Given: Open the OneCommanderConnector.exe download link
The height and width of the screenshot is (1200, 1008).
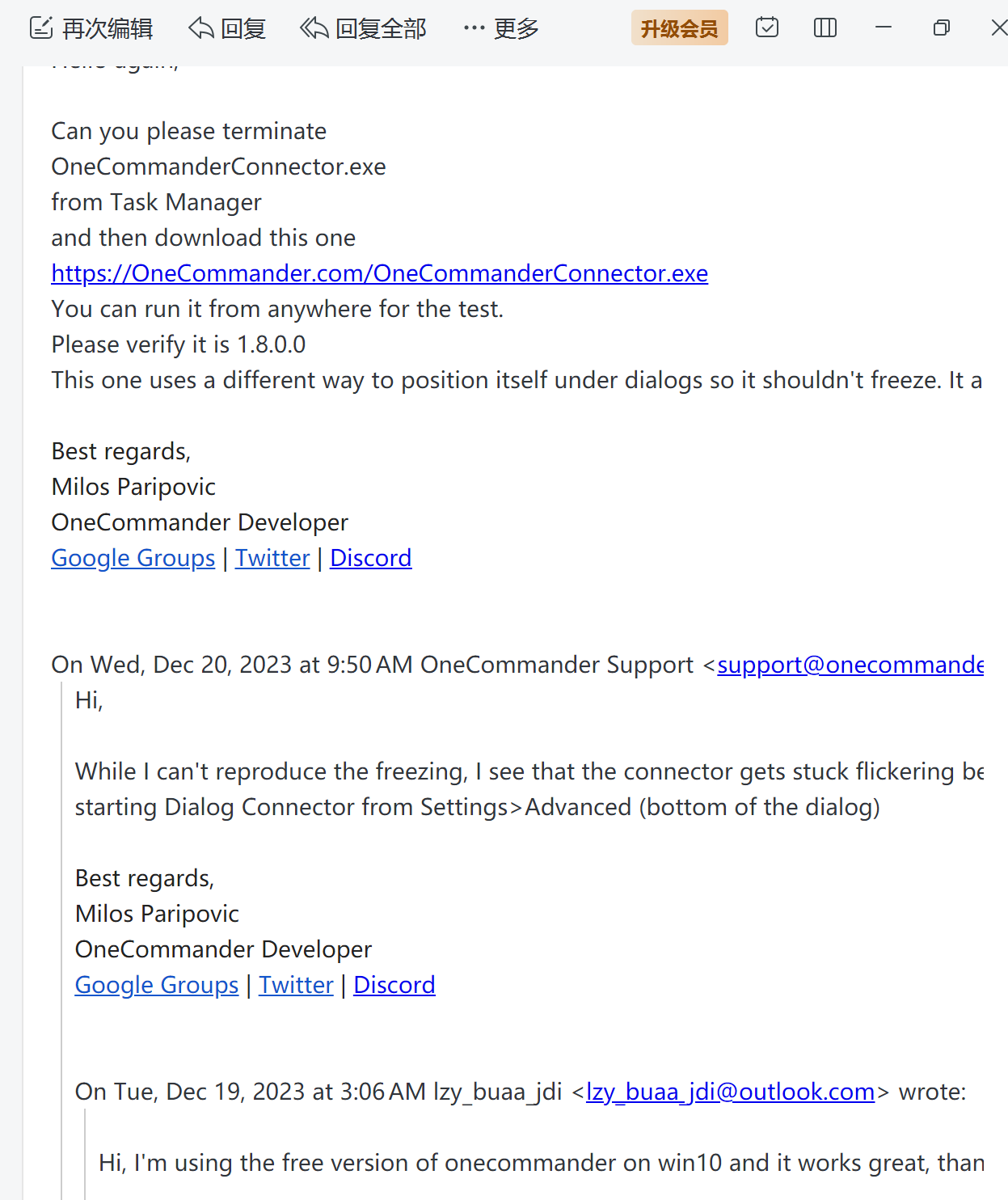Looking at the screenshot, I should (379, 273).
